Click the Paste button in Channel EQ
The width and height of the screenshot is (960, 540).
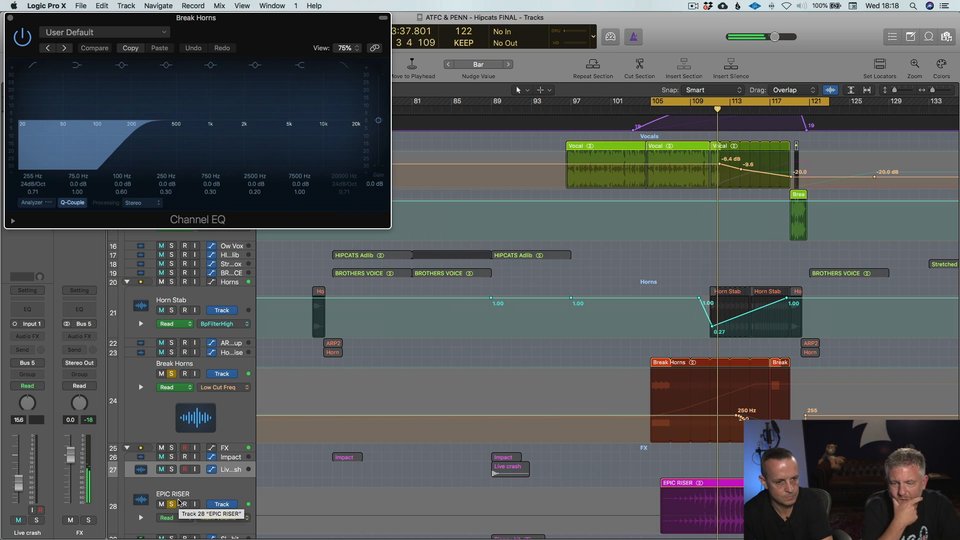tap(160, 48)
